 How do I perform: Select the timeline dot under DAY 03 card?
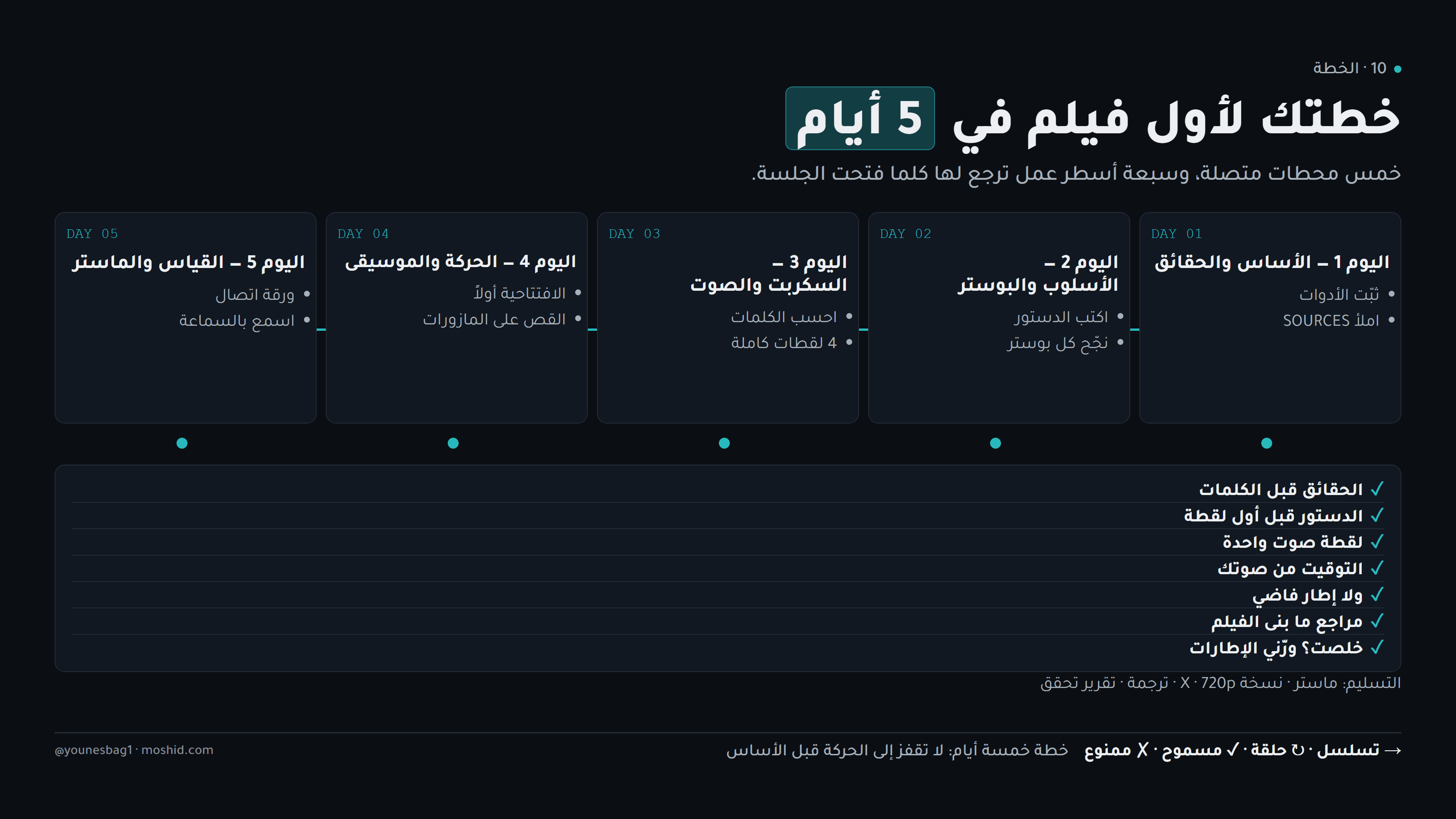[x=724, y=443]
